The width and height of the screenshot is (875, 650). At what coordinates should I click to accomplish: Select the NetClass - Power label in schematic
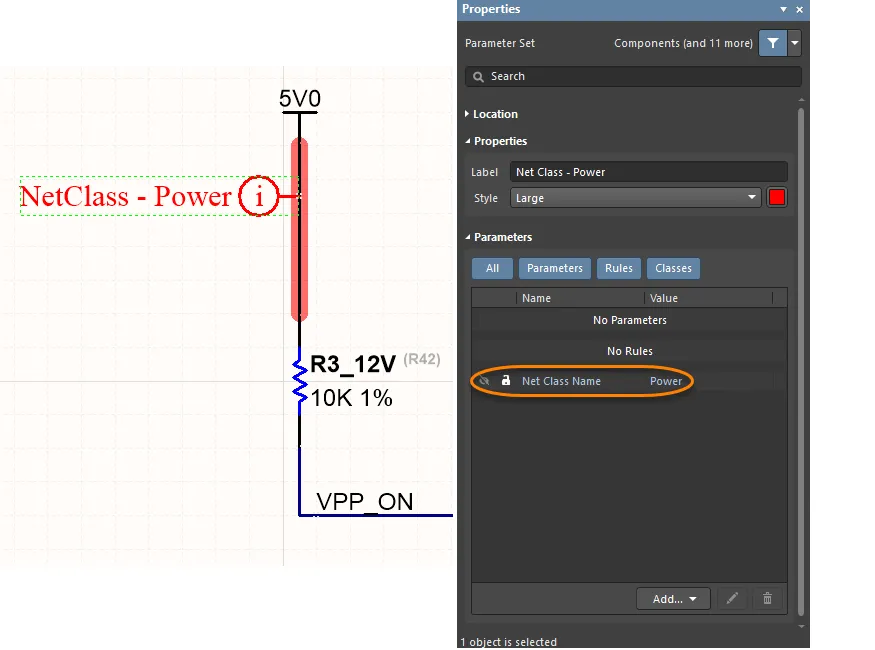[126, 196]
